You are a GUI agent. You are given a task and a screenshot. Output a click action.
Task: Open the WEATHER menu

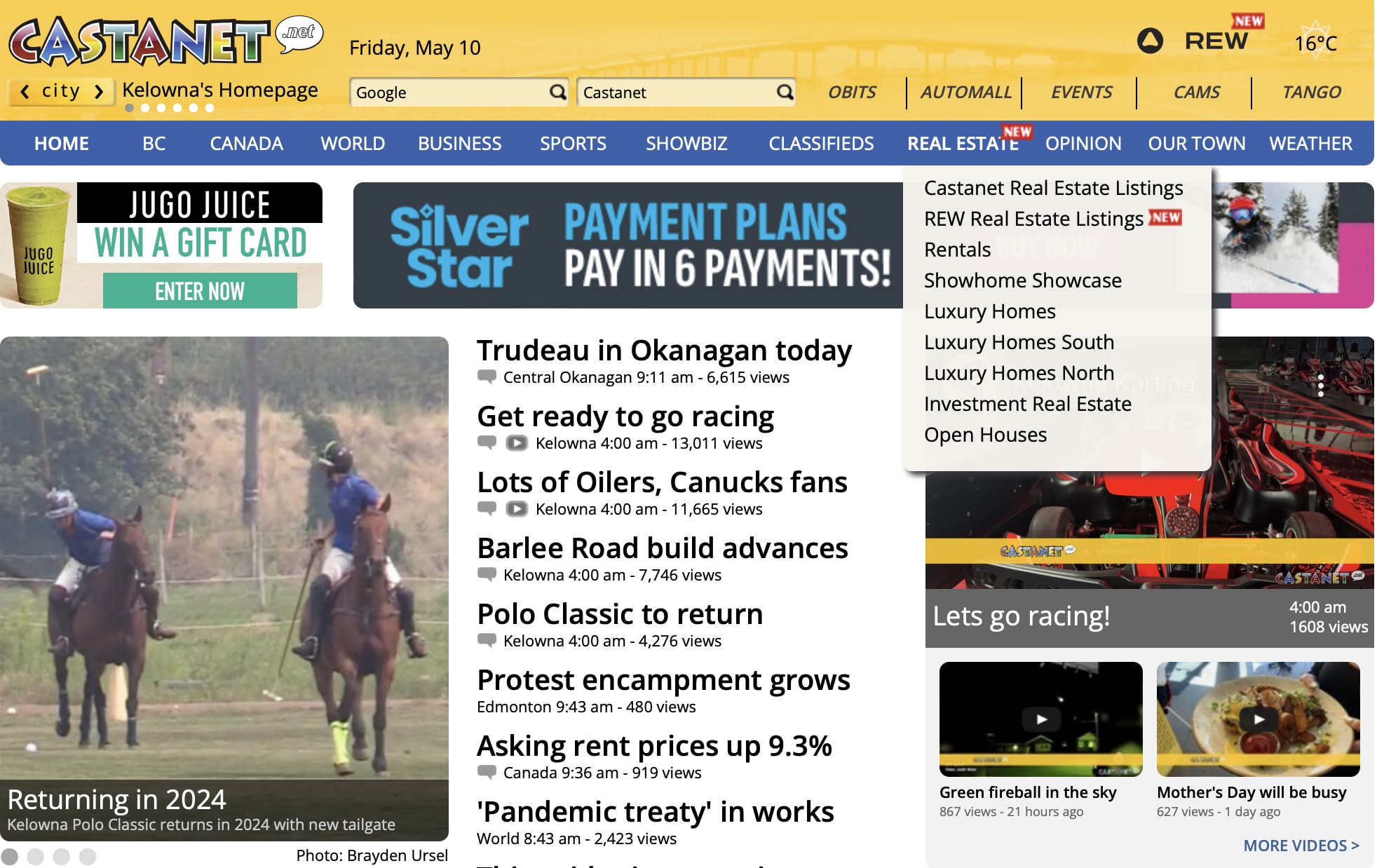point(1310,144)
